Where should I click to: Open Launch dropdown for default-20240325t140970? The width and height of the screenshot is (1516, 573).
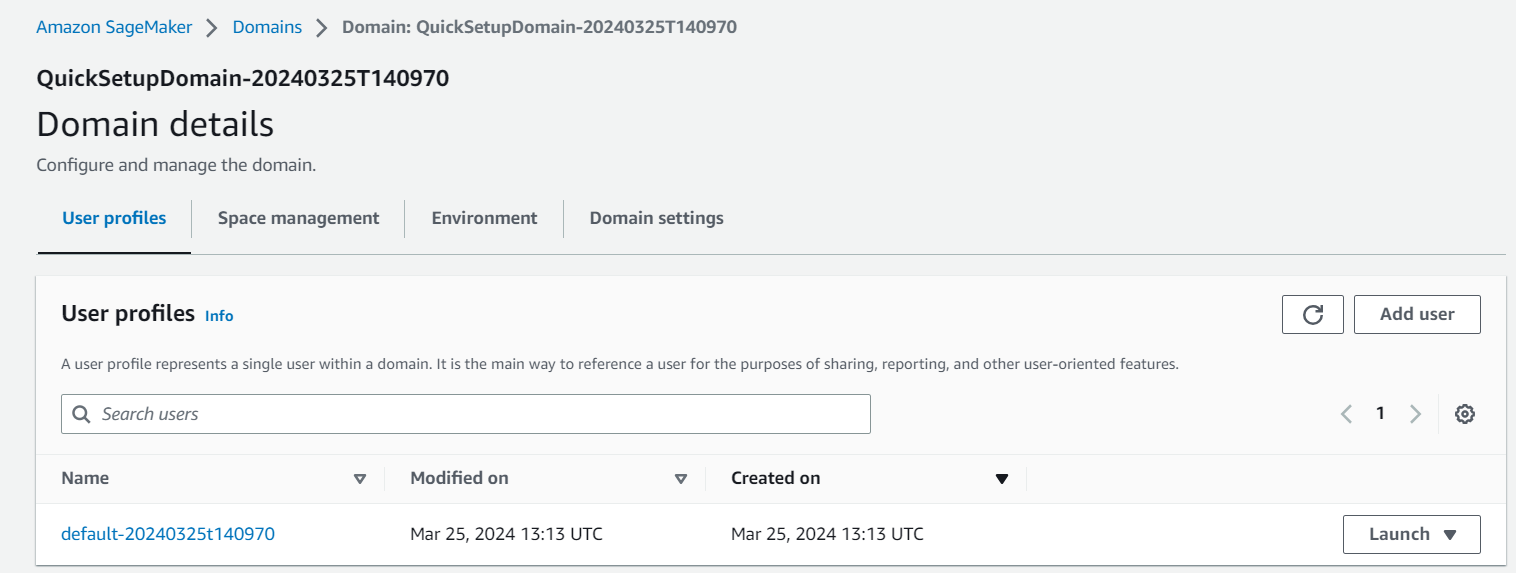pos(1412,534)
